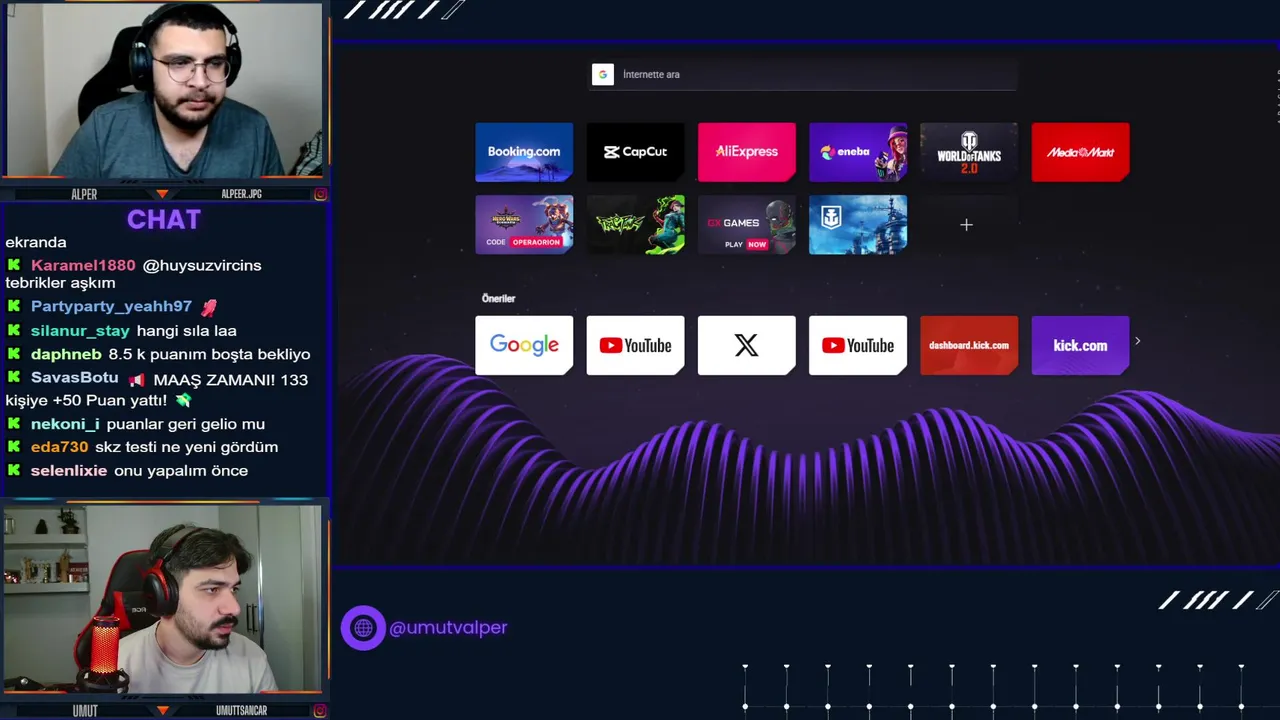Click the ALPEER.JPG label
Viewport: 1280px width, 720px height.
tap(241, 194)
